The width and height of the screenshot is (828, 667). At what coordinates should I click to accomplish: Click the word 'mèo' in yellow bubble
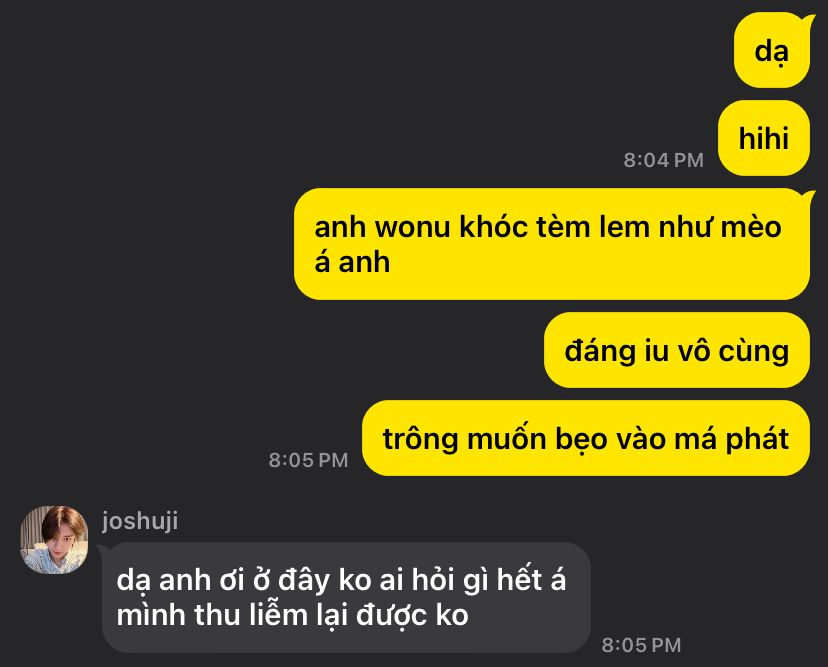click(751, 227)
